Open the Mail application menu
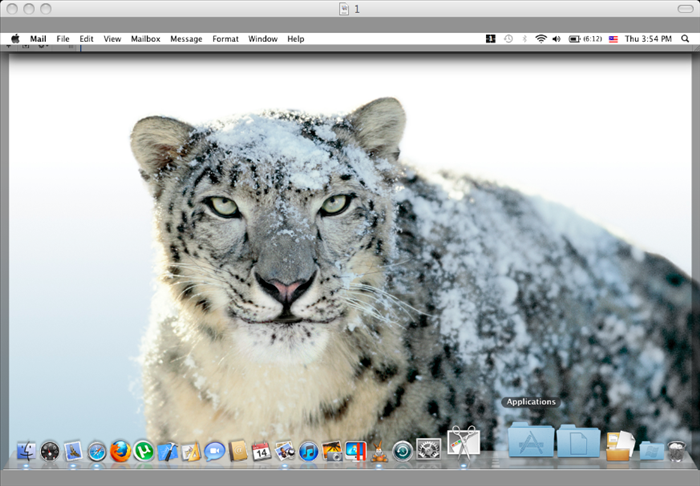This screenshot has width=700, height=486. (38, 39)
